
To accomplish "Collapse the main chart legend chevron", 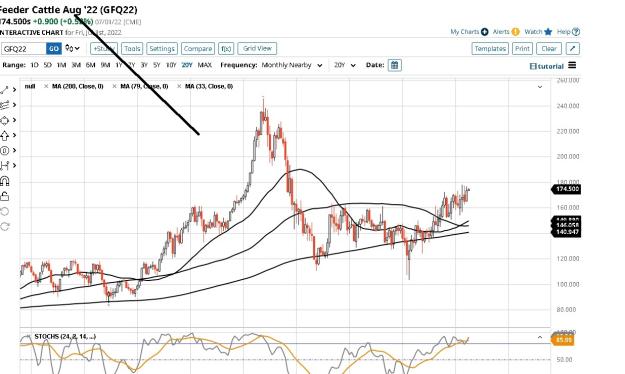I will point(540,87).
